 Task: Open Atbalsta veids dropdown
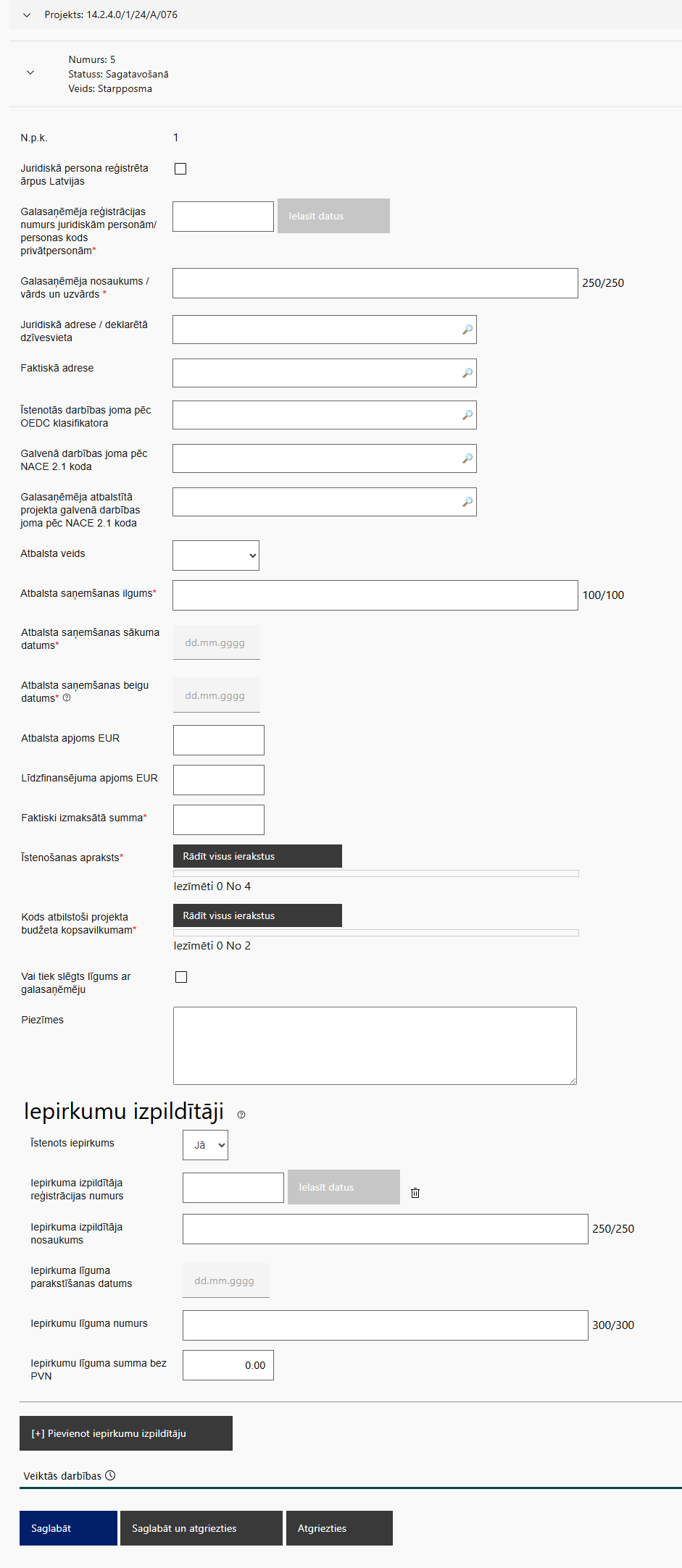(216, 555)
